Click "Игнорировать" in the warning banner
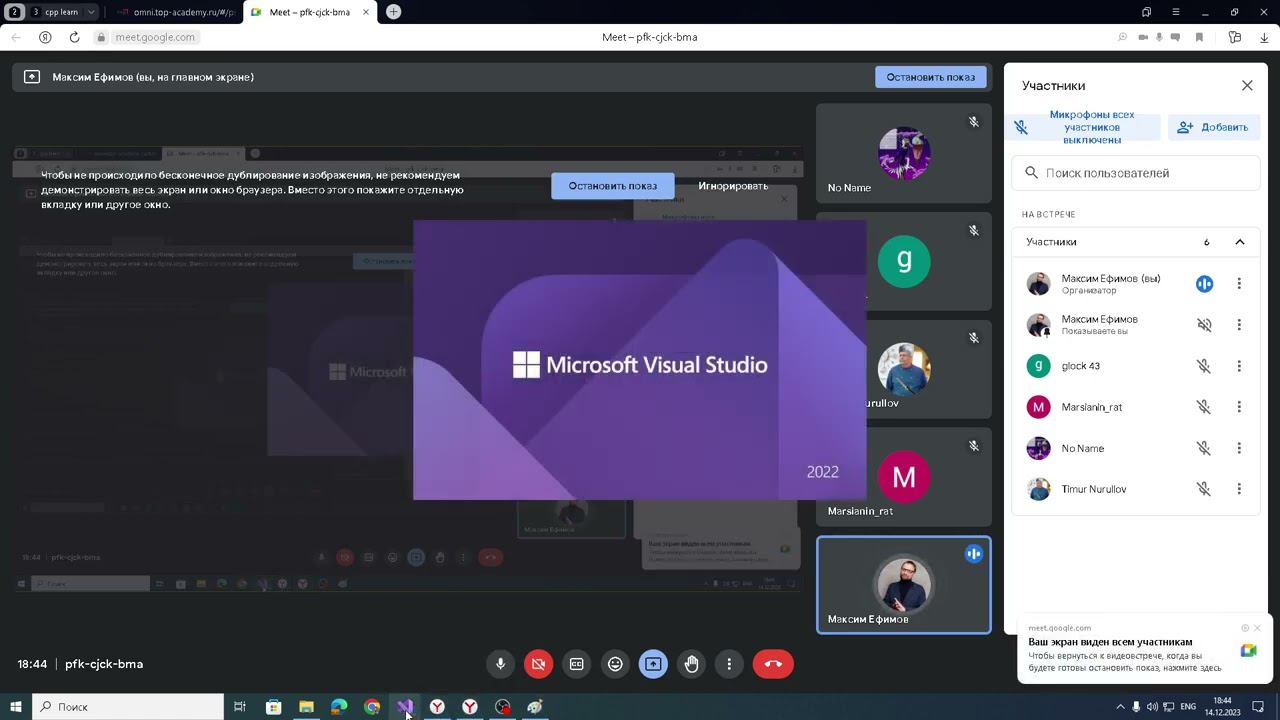 (733, 186)
